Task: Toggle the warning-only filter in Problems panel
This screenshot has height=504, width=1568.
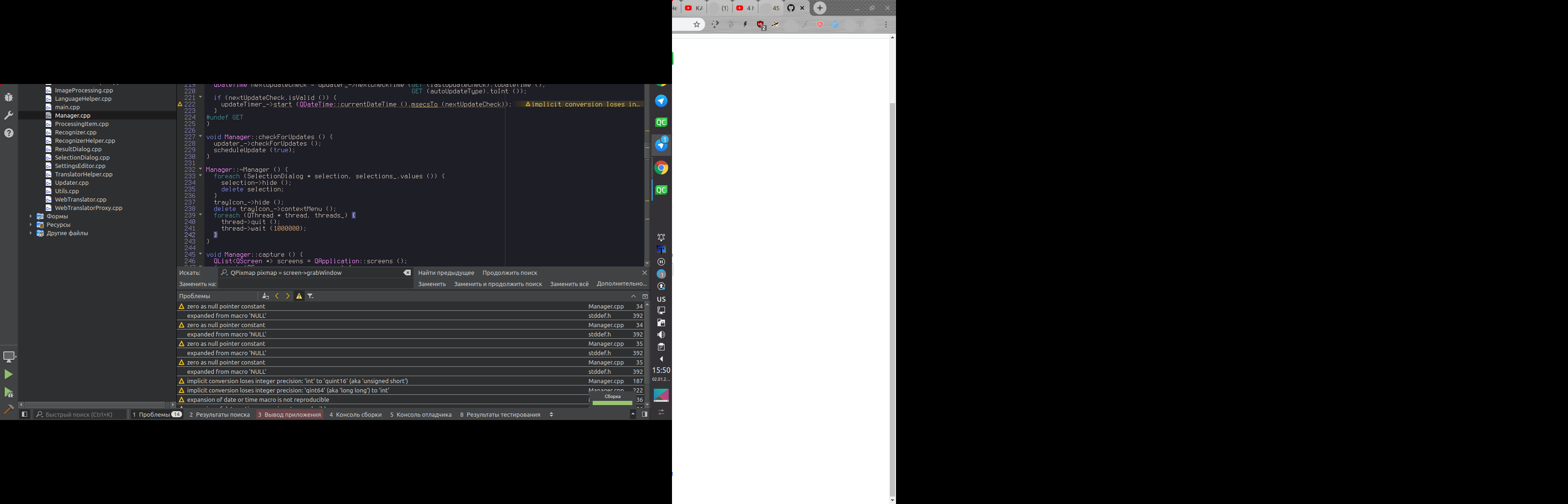Action: [299, 296]
